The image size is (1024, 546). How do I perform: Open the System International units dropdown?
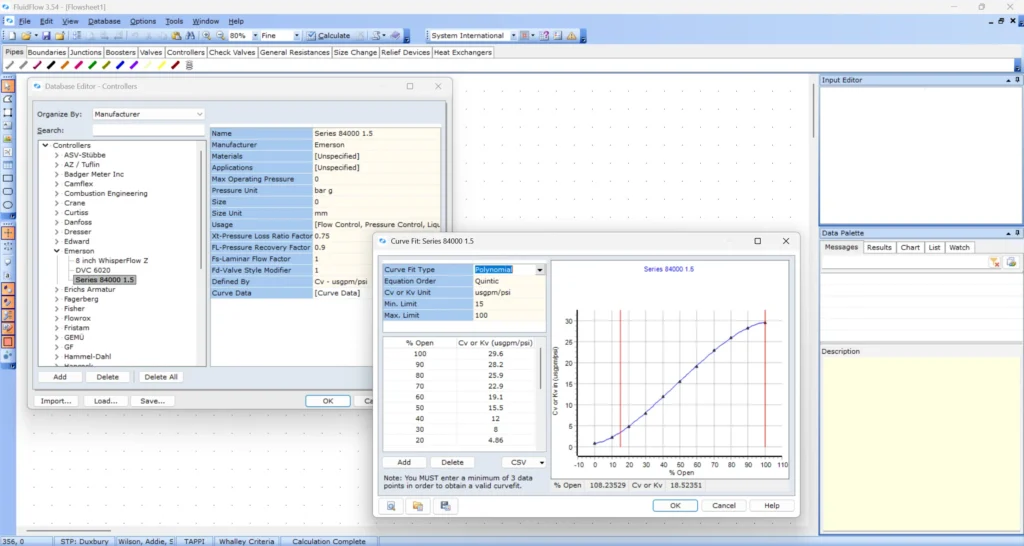click(513, 36)
